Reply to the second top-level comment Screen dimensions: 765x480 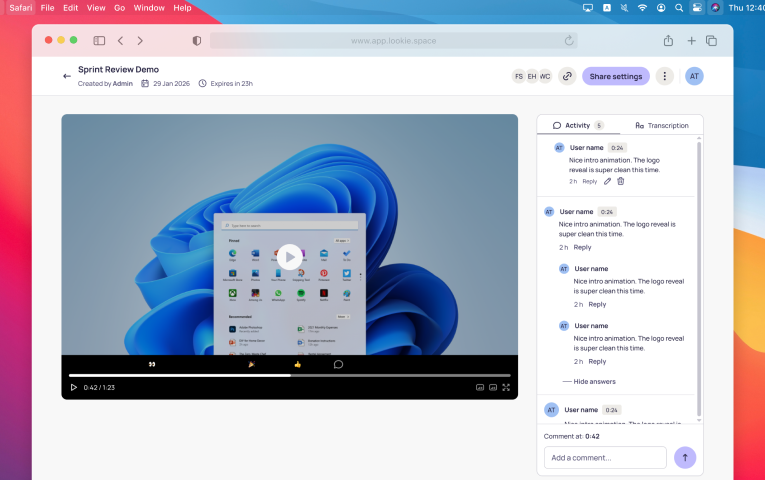(582, 247)
